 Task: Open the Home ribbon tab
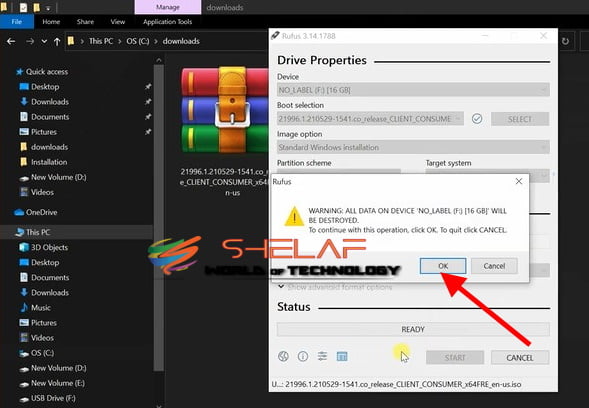[51, 22]
